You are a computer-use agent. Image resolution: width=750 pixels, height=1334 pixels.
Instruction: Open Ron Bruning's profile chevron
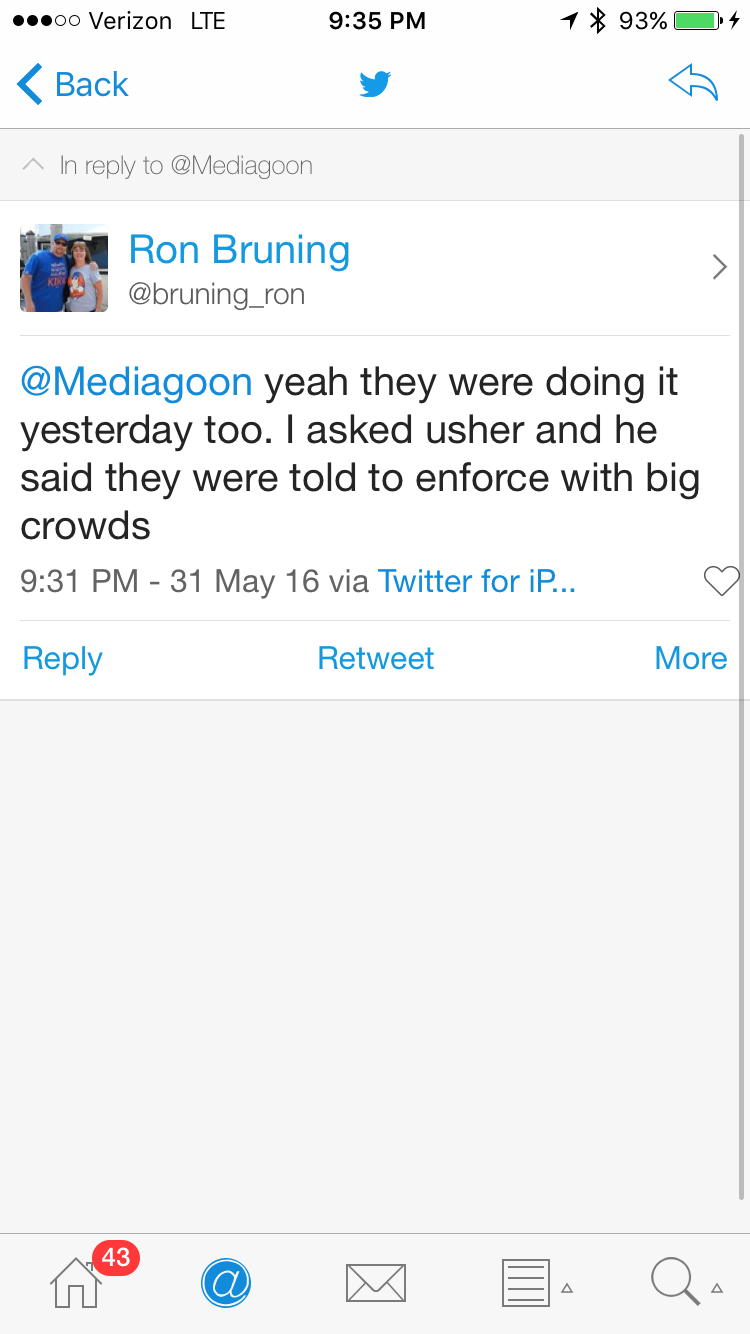pos(719,267)
